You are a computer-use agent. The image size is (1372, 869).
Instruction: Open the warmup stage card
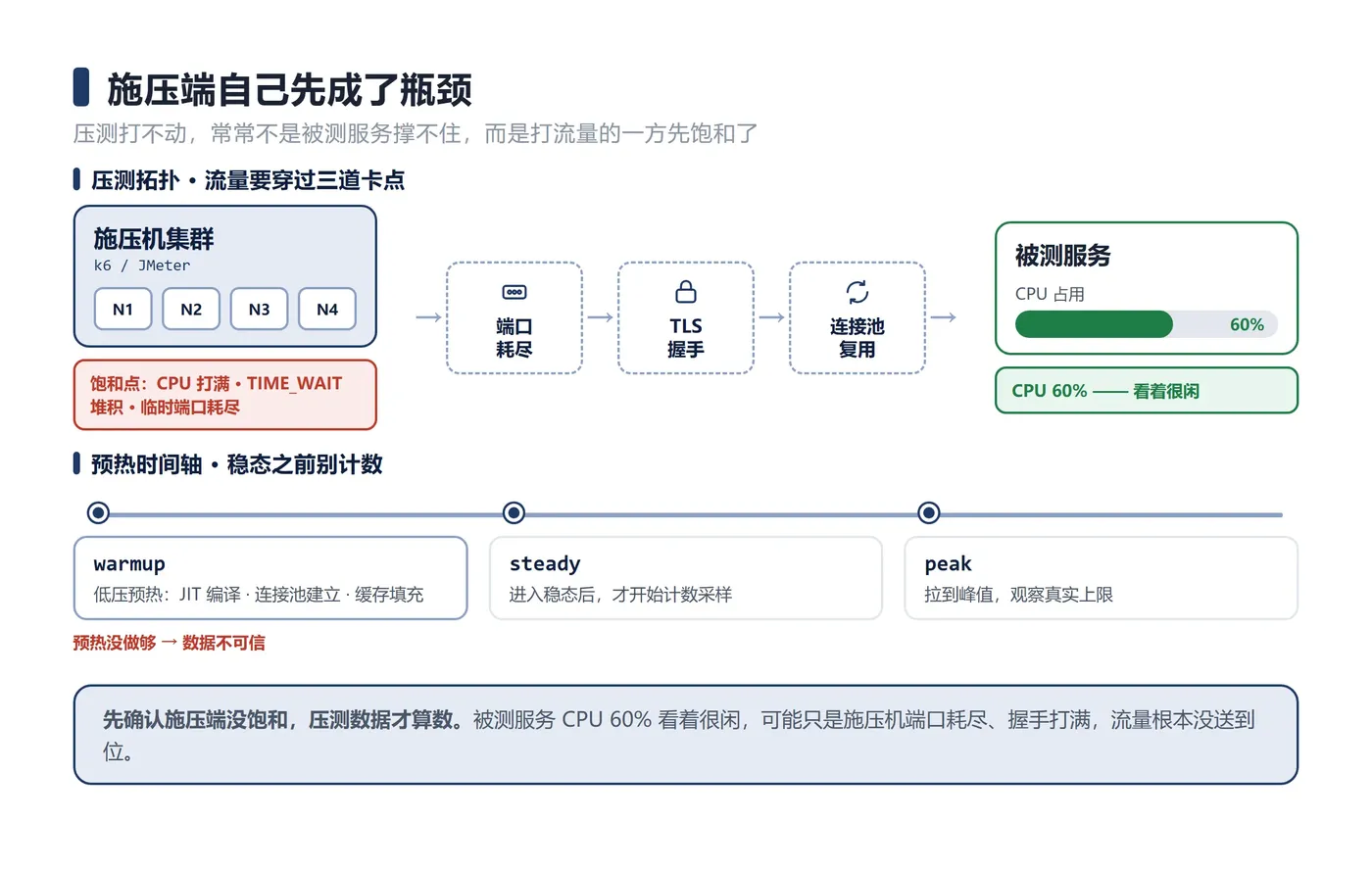[x=270, y=578]
